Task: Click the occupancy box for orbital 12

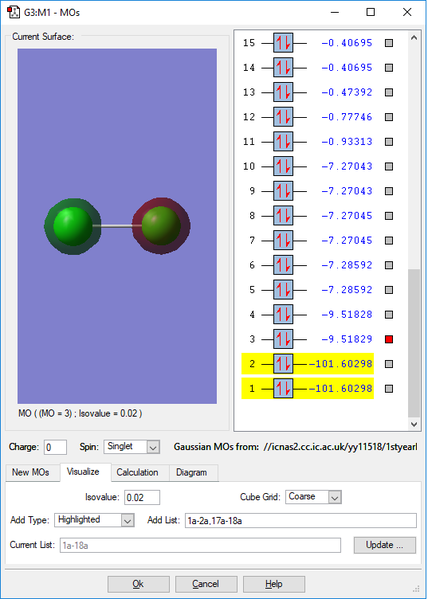Action: point(283,117)
